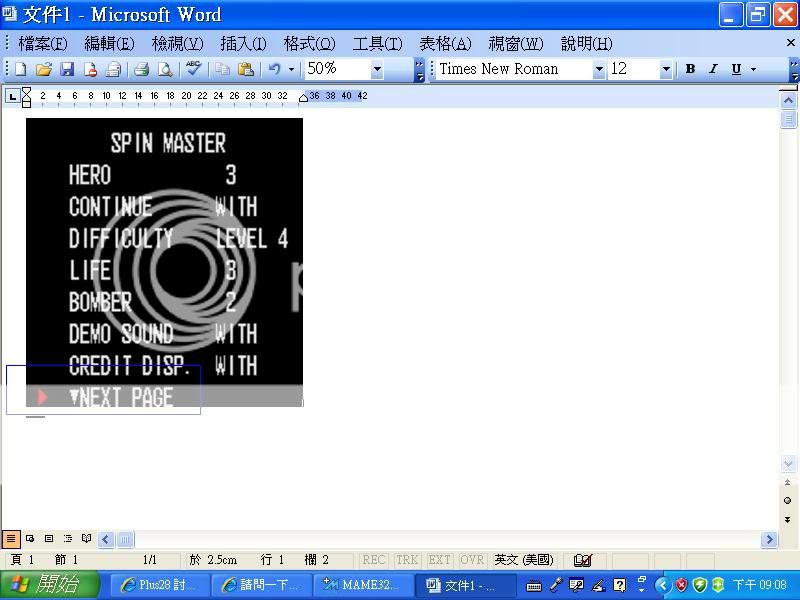
Task: Open the underline style dropdown arrow
Action: click(753, 69)
